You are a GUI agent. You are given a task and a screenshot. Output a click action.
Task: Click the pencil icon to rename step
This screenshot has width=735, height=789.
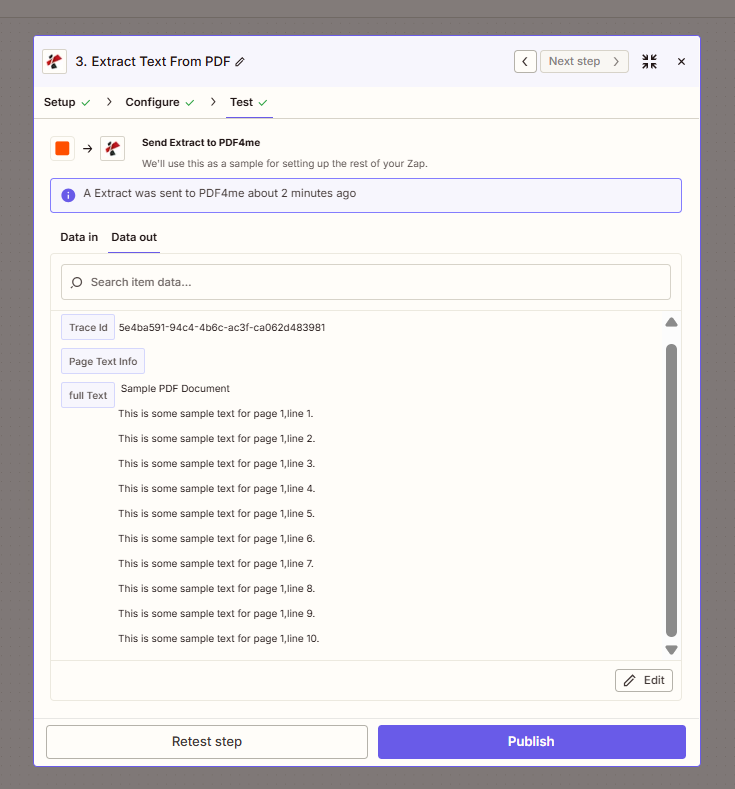coord(240,62)
